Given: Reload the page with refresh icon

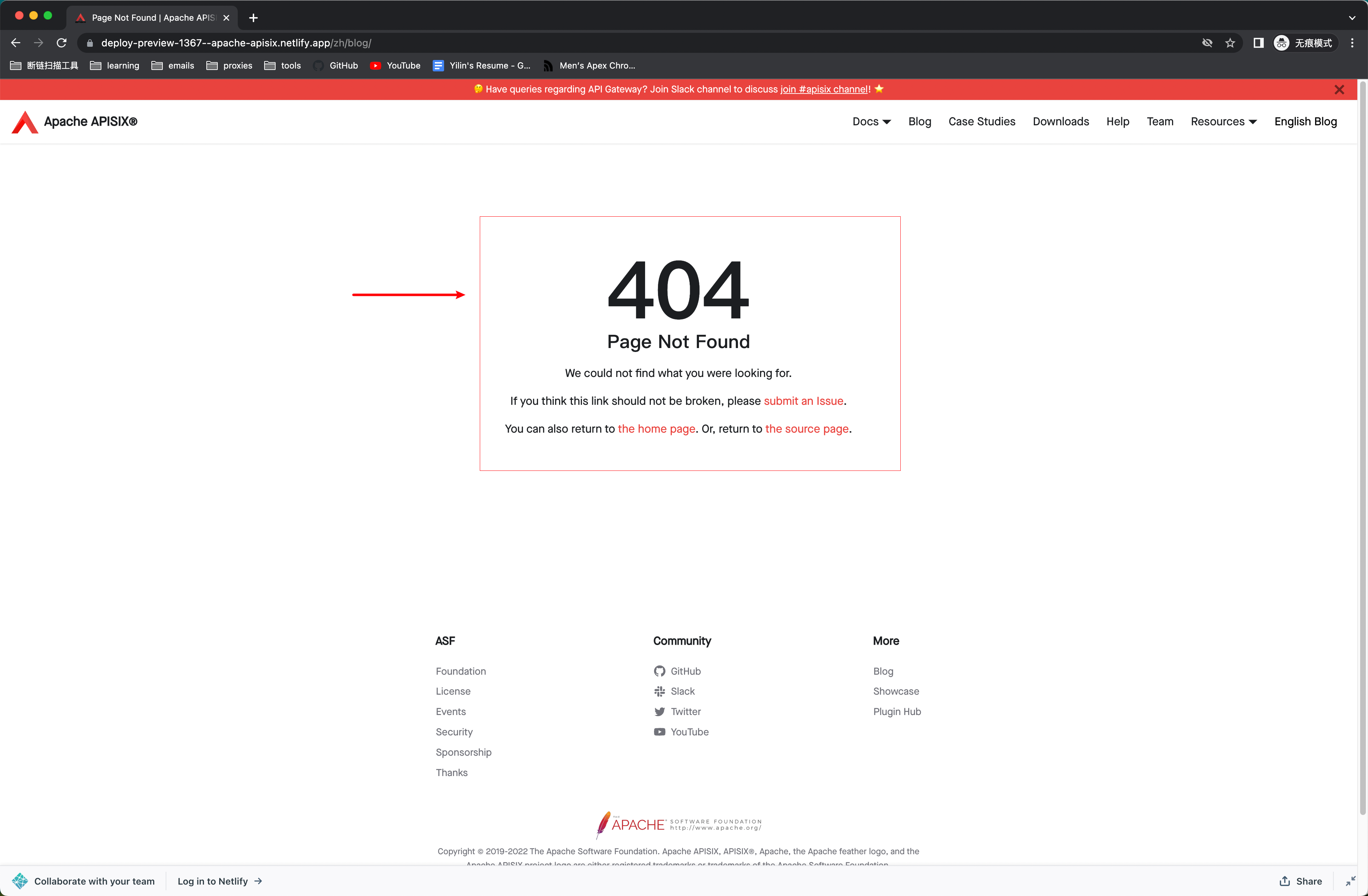Looking at the screenshot, I should click(61, 43).
